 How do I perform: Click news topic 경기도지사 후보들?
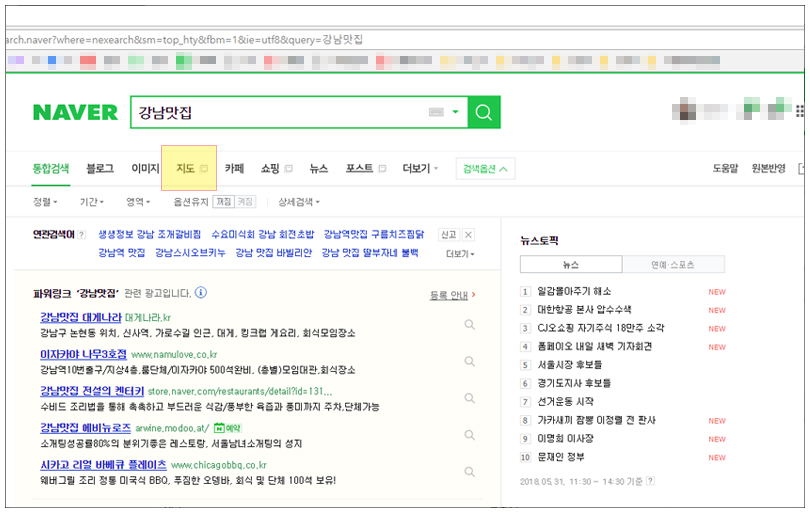(574, 383)
